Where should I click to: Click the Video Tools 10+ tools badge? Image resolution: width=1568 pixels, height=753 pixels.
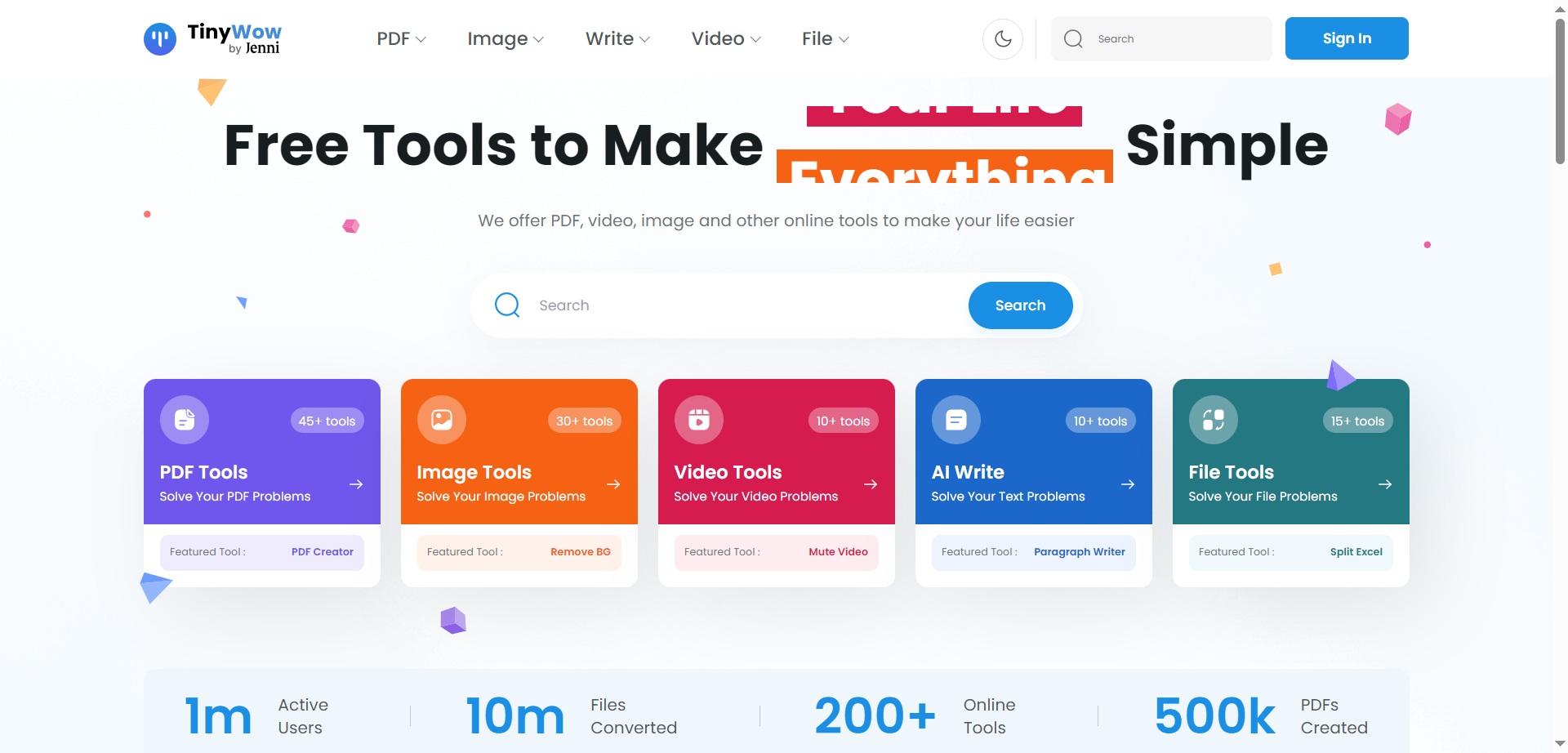[843, 421]
